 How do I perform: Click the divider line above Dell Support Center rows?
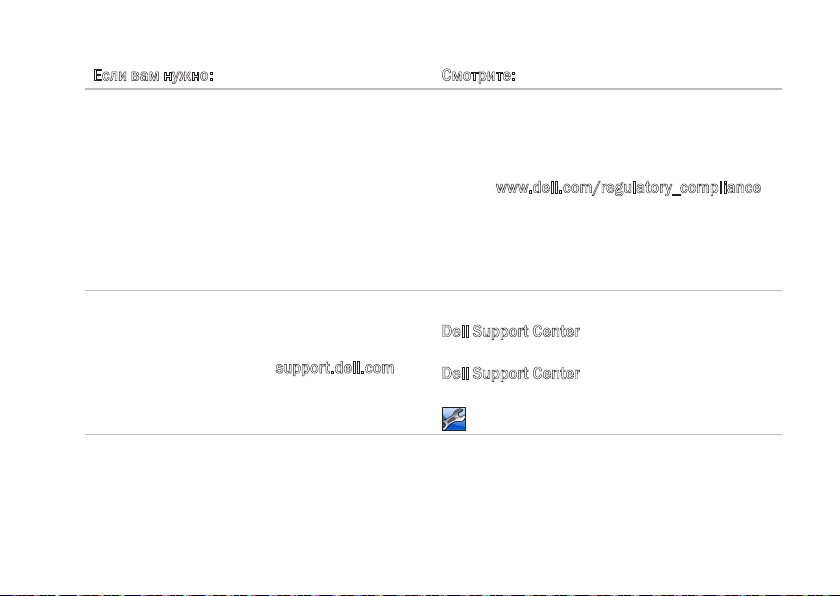[433, 291]
